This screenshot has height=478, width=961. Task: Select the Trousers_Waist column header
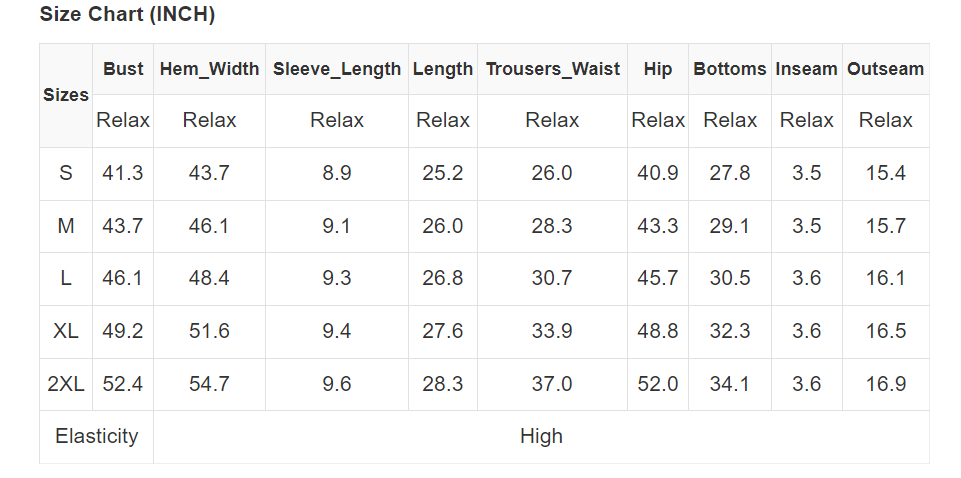pos(552,69)
